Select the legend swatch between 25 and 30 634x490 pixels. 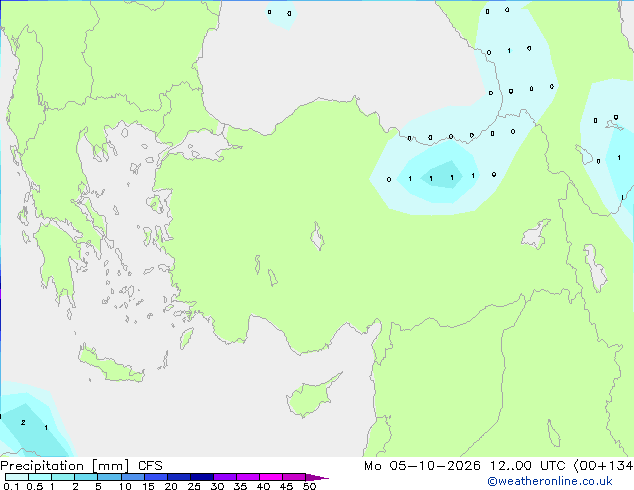[x=201, y=477]
